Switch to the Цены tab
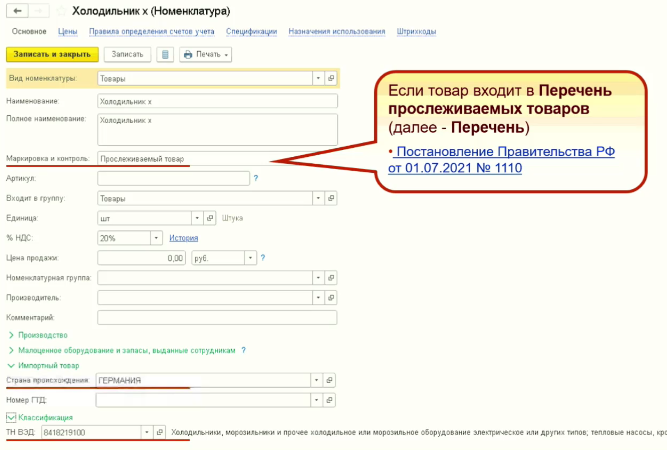The height and width of the screenshot is (450, 667). click(68, 32)
